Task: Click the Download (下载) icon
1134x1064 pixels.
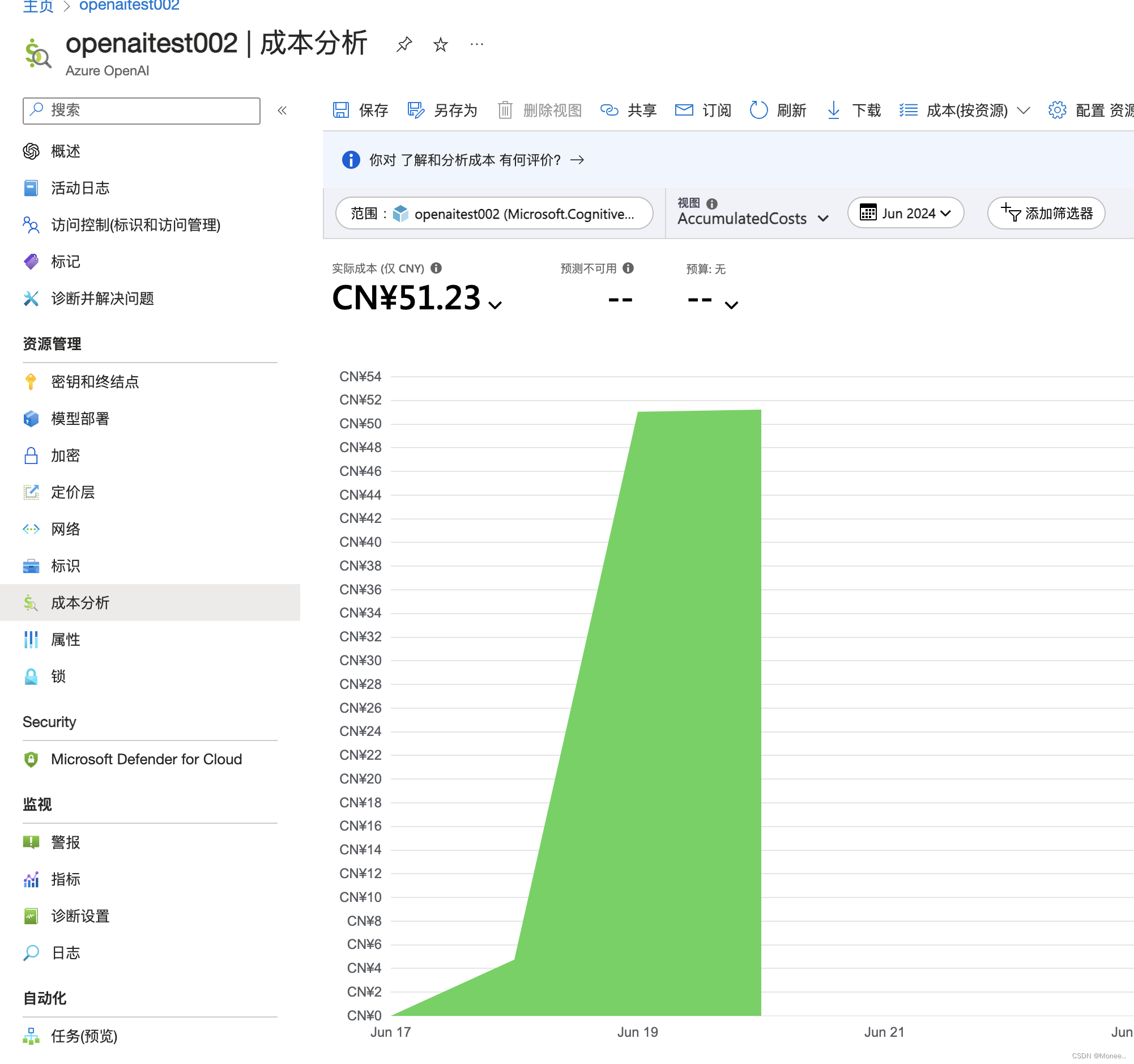Action: (833, 110)
